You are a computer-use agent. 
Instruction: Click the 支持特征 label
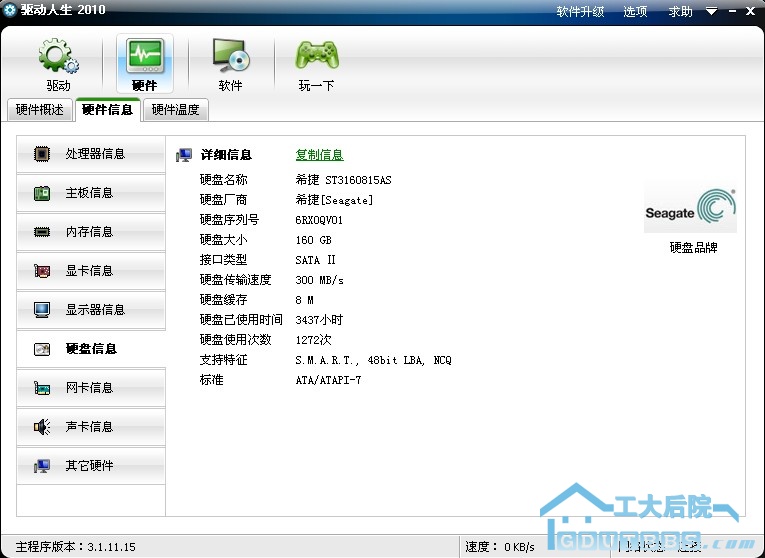point(223,360)
